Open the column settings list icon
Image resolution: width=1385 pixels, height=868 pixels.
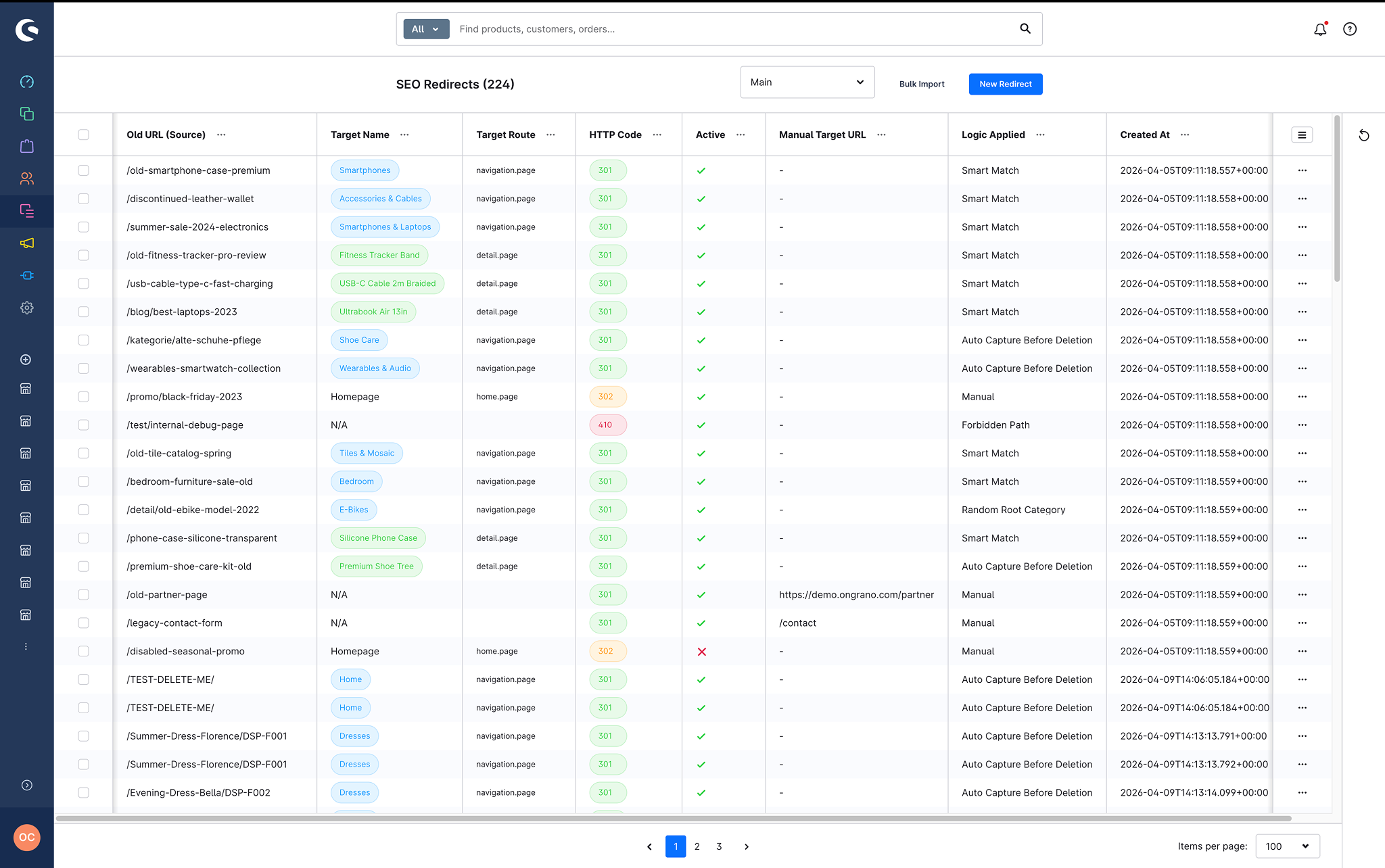1302,135
